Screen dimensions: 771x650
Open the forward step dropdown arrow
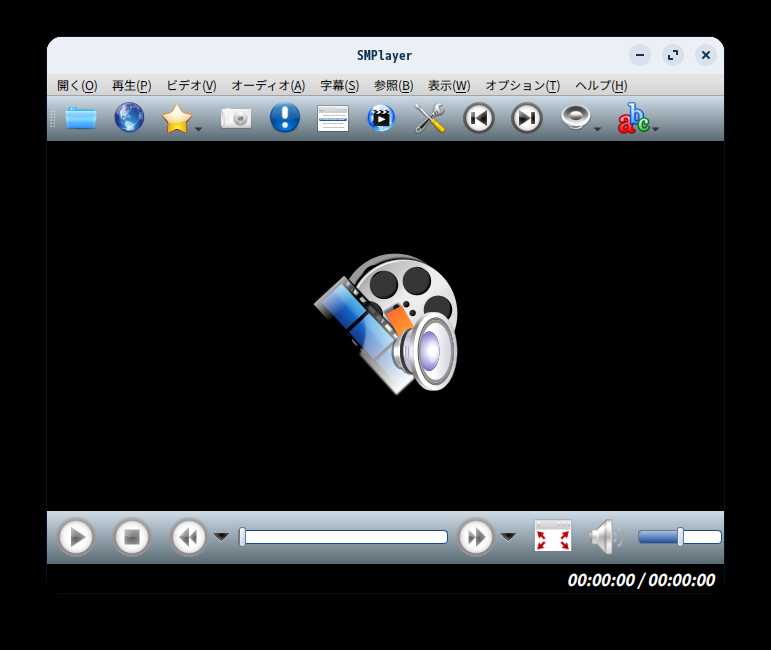pos(508,536)
